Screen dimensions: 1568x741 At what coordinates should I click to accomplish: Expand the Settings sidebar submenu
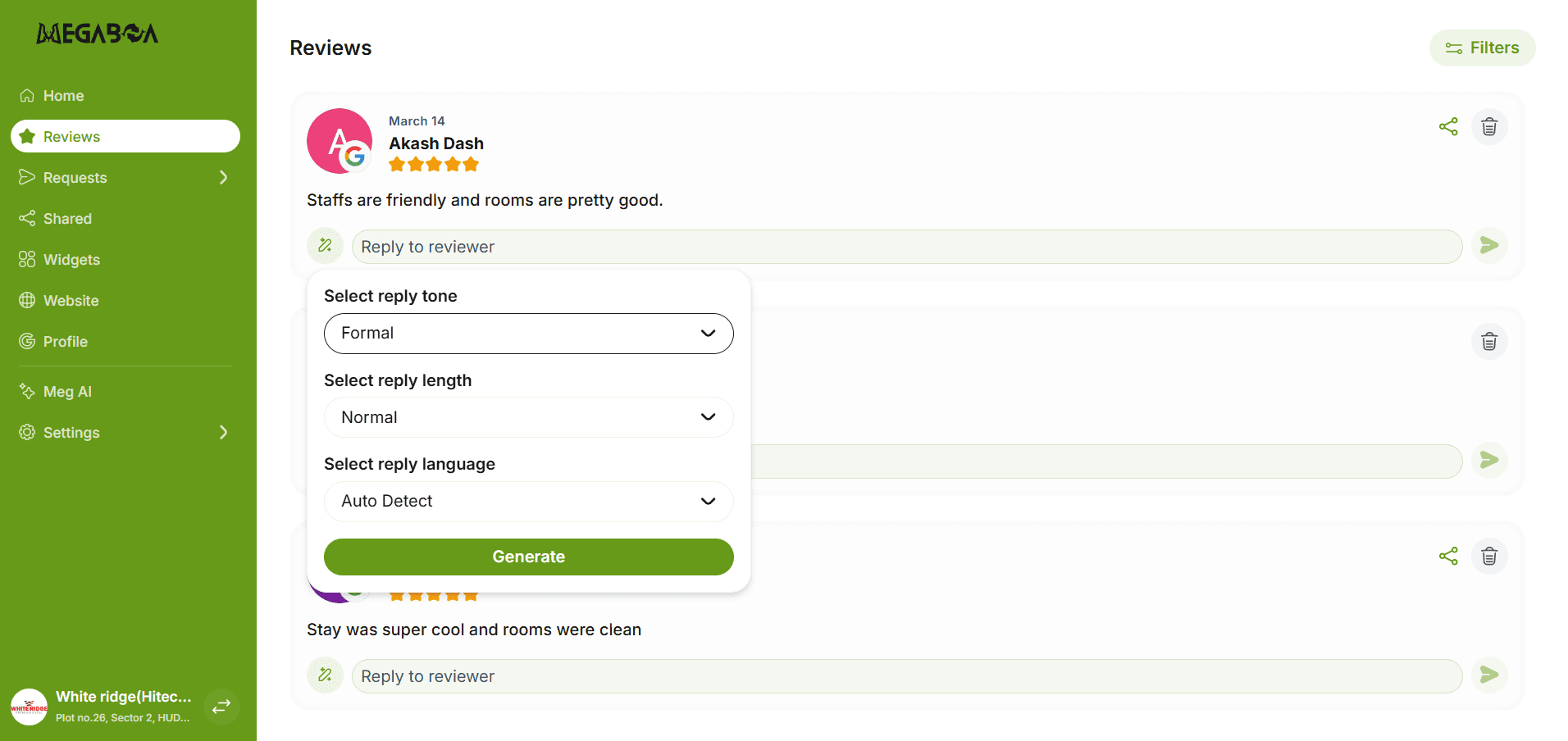click(223, 433)
